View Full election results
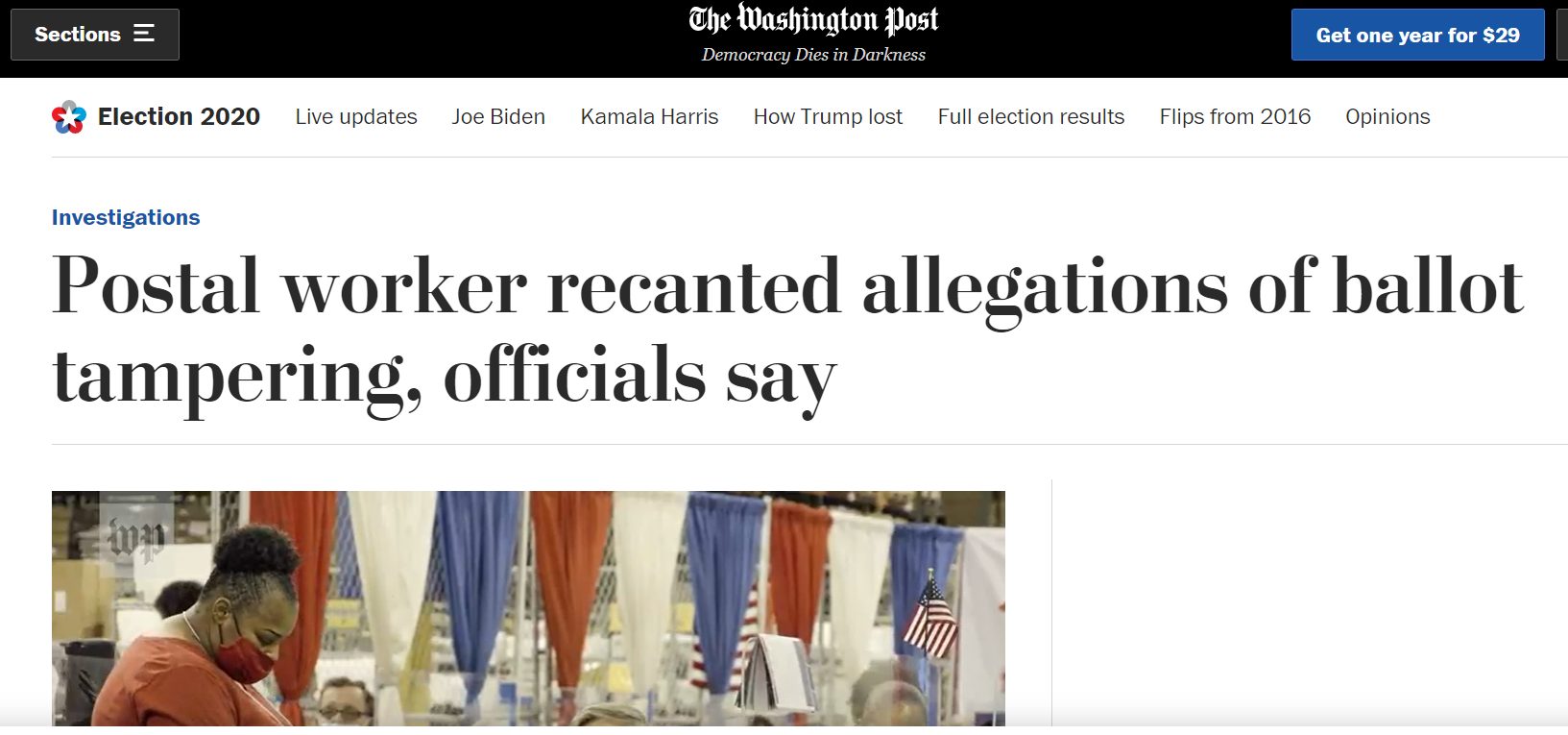 click(1030, 117)
